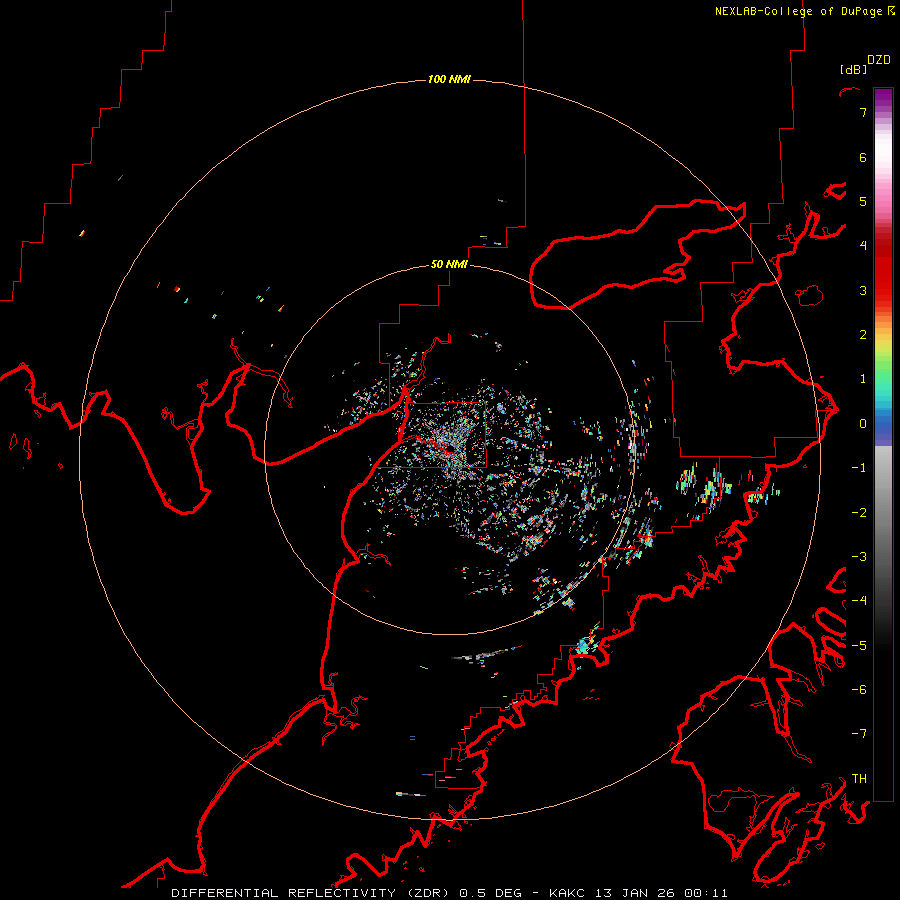Screen dimensions: 900x900
Task: Click the -4 value on the color scale
Action: tap(859, 601)
